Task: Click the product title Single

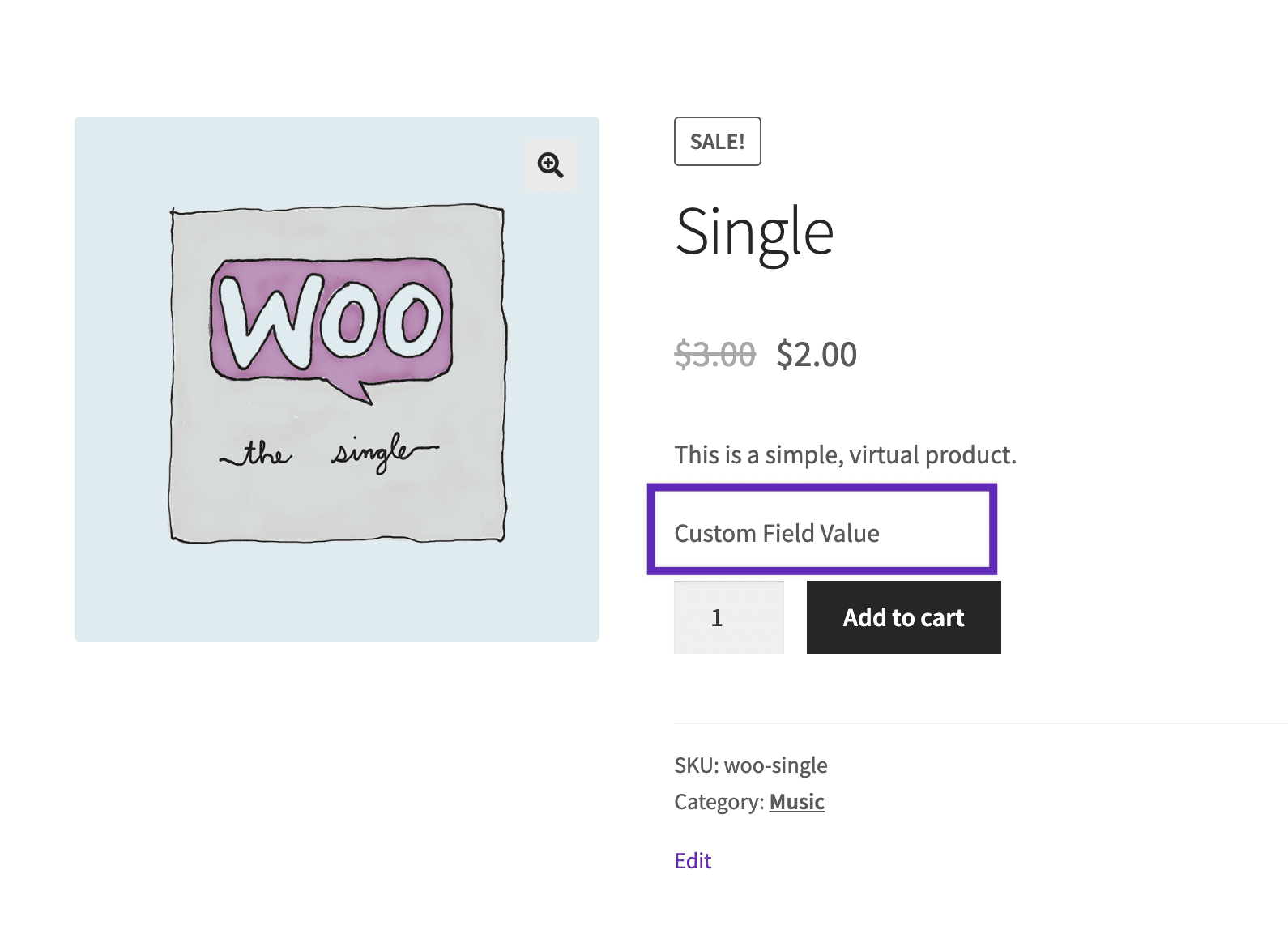Action: (754, 231)
